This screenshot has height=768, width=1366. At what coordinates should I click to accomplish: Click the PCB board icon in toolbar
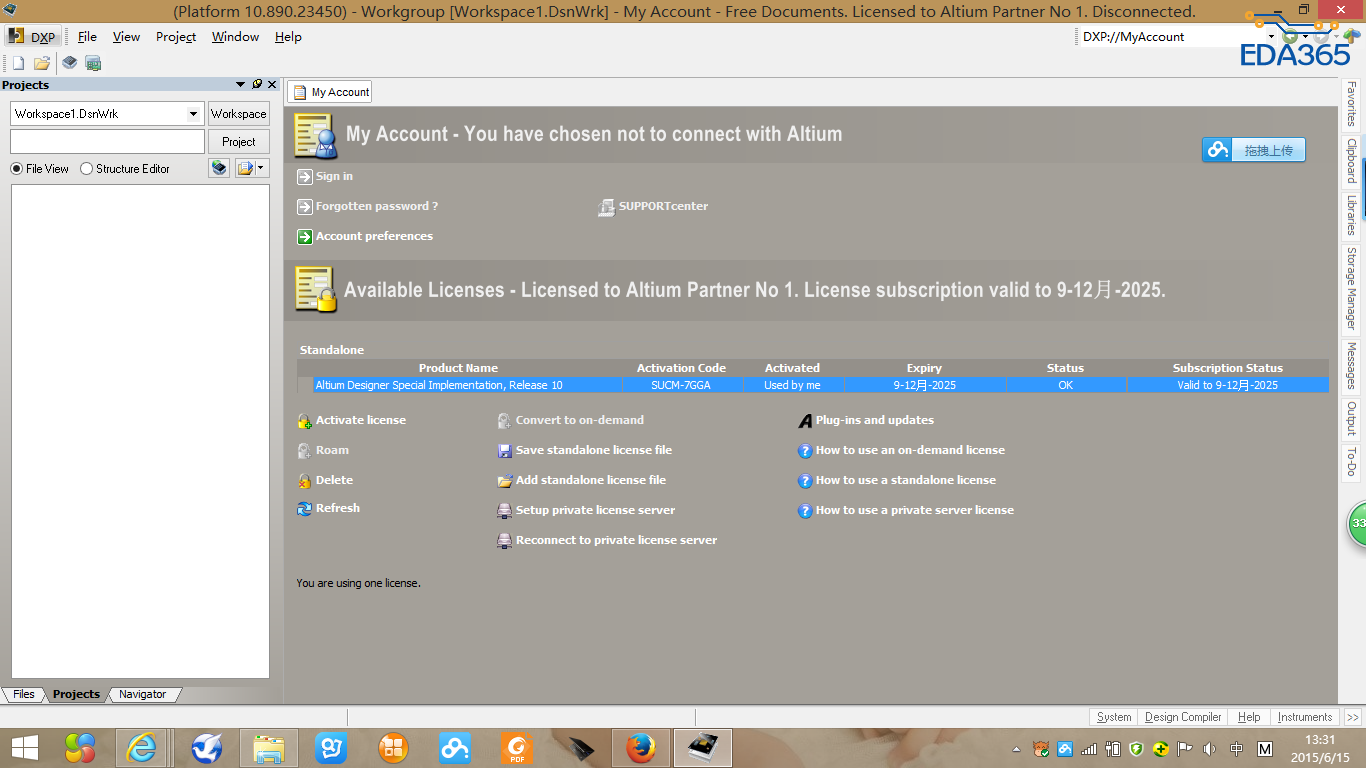pos(93,63)
